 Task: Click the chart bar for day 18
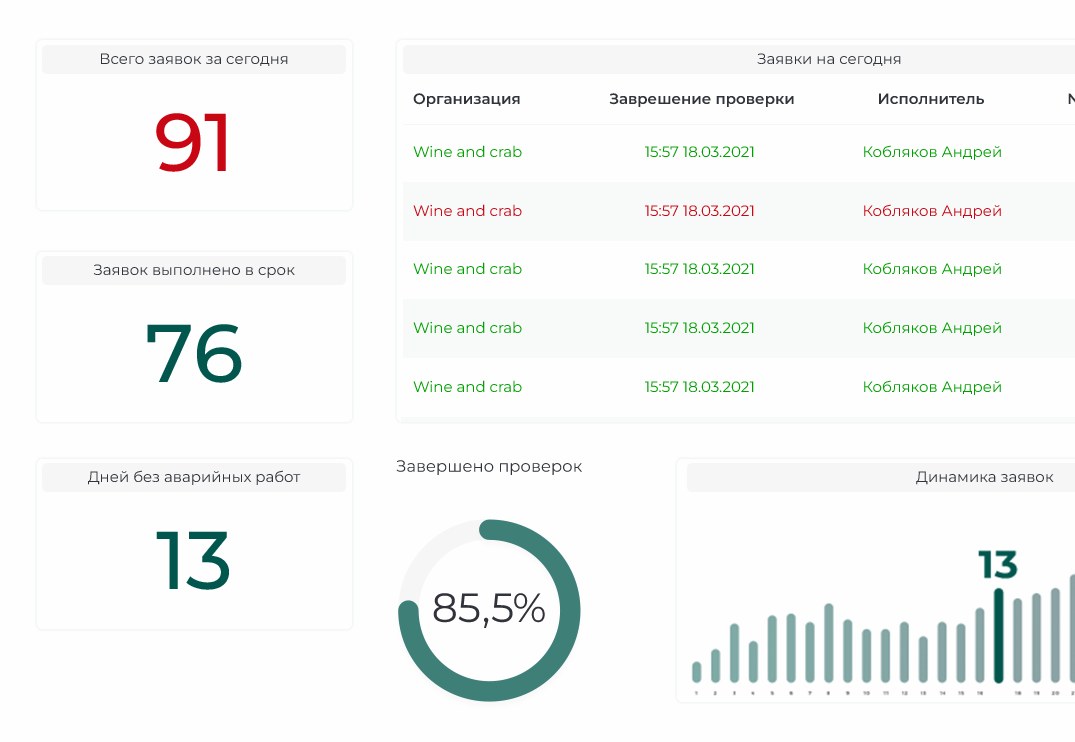(1017, 641)
